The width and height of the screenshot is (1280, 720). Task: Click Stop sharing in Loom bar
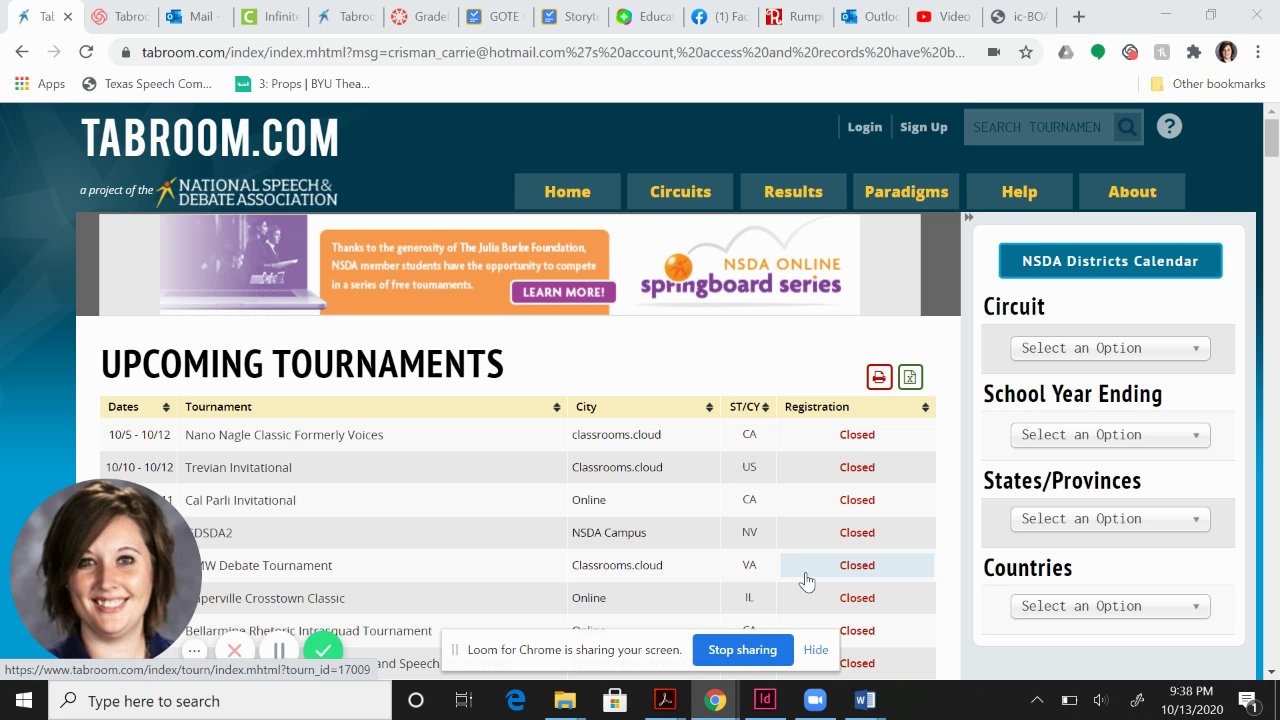click(742, 650)
